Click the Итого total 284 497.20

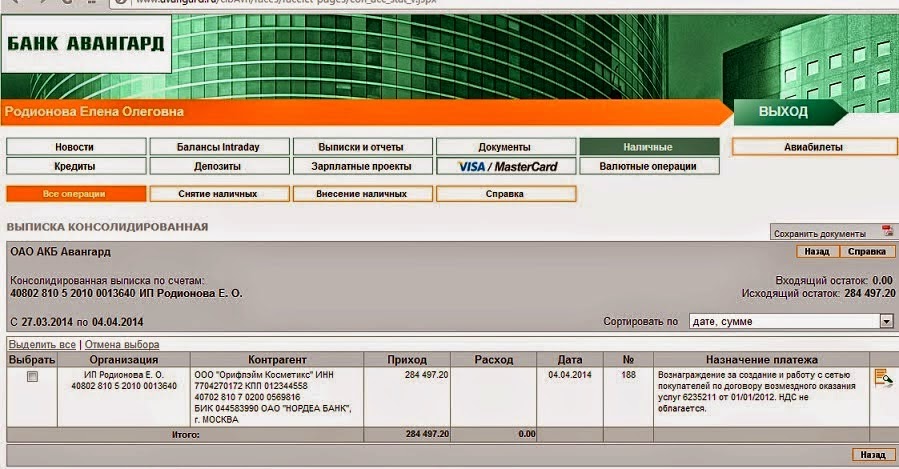point(427,434)
